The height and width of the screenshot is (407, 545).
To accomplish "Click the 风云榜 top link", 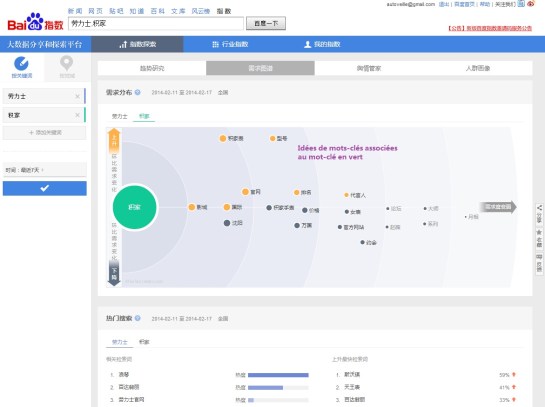I will (x=201, y=11).
